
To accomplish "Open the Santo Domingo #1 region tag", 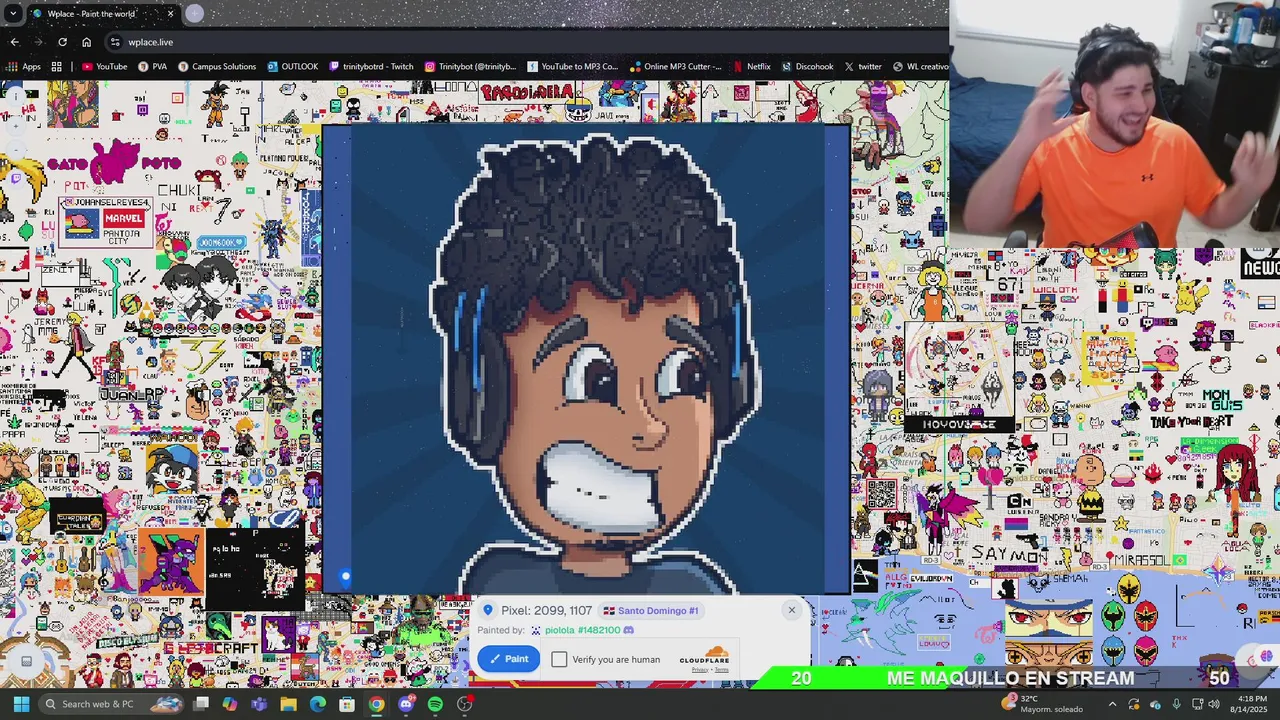I will 651,610.
